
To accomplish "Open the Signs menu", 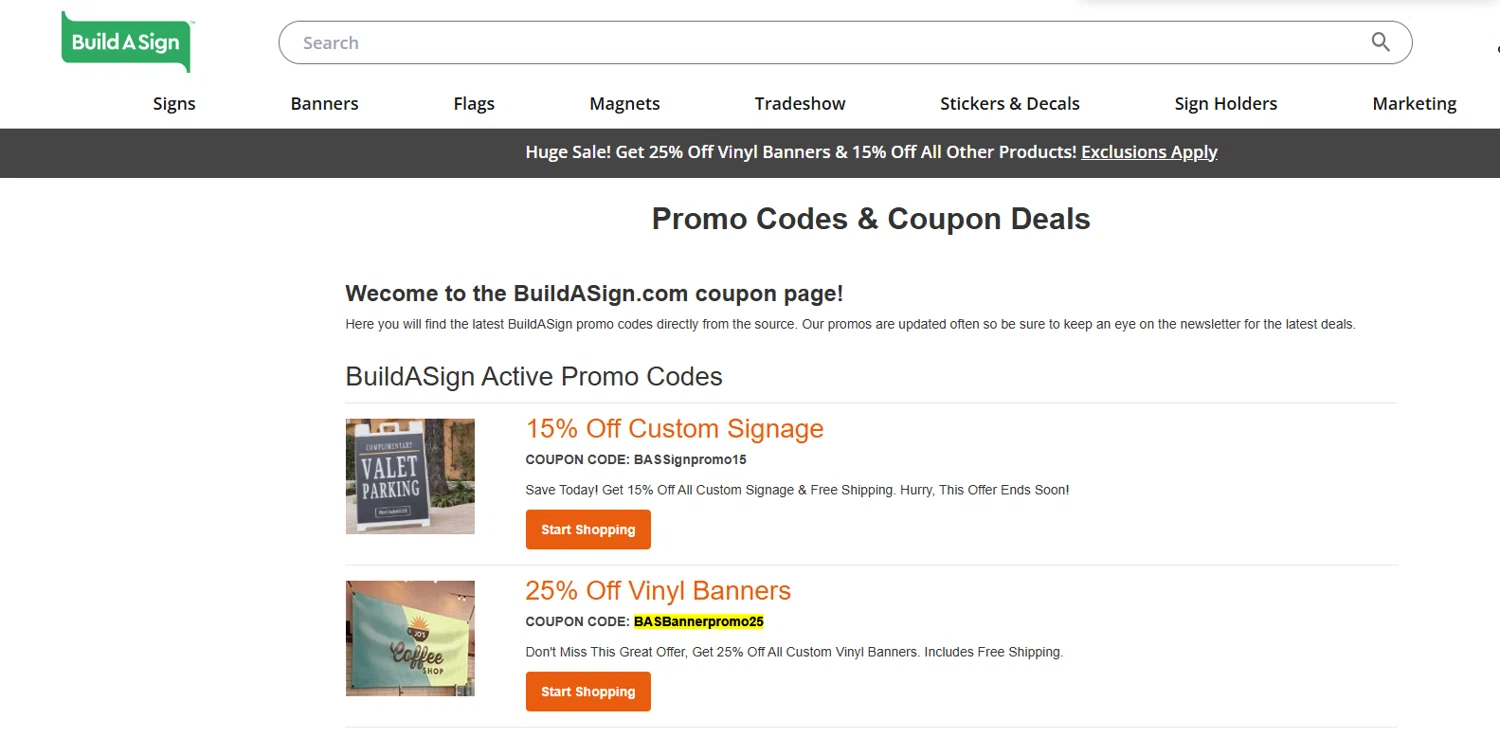I will [x=174, y=103].
